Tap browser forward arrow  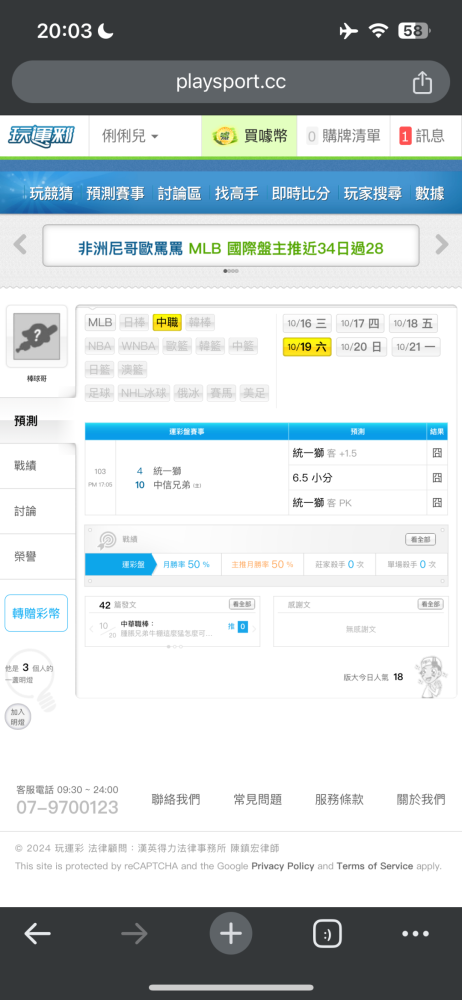coord(134,934)
